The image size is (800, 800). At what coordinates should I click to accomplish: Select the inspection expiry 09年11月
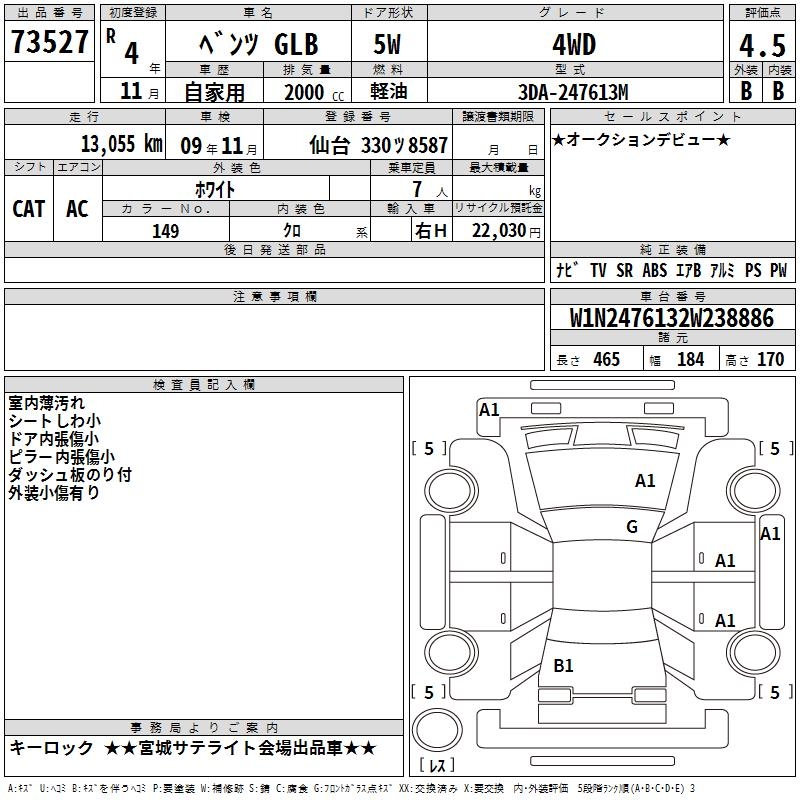pyautogui.click(x=219, y=146)
